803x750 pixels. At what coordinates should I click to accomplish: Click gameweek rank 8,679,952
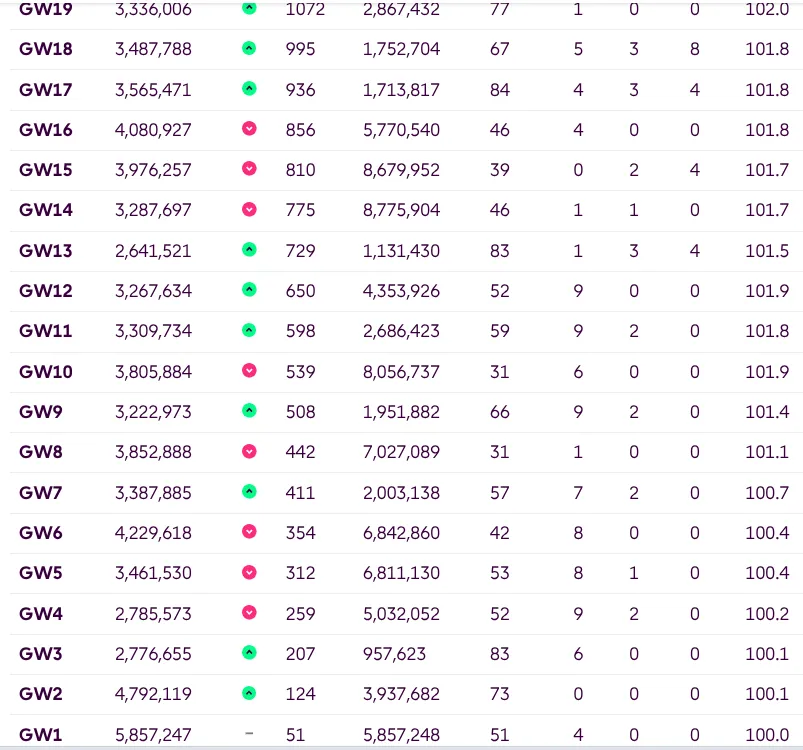(x=402, y=170)
